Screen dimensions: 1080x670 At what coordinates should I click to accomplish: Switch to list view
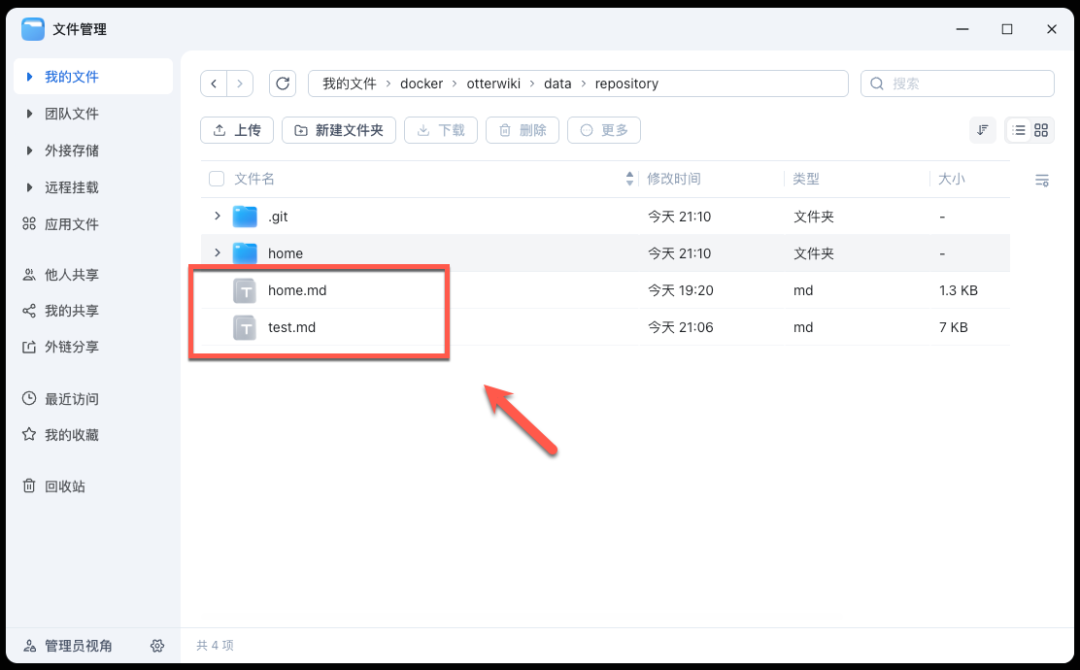[x=1019, y=130]
